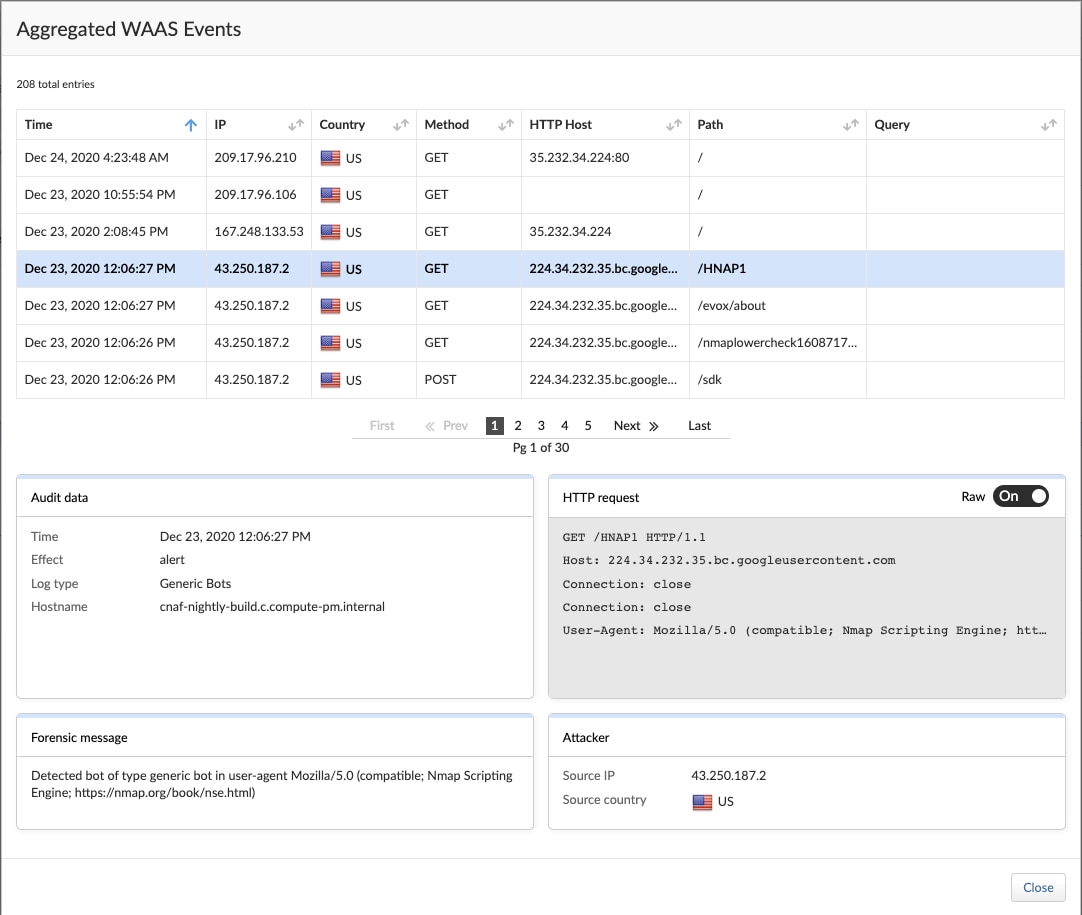
Task: Click IP cell 167.248.133.53
Action: [259, 231]
